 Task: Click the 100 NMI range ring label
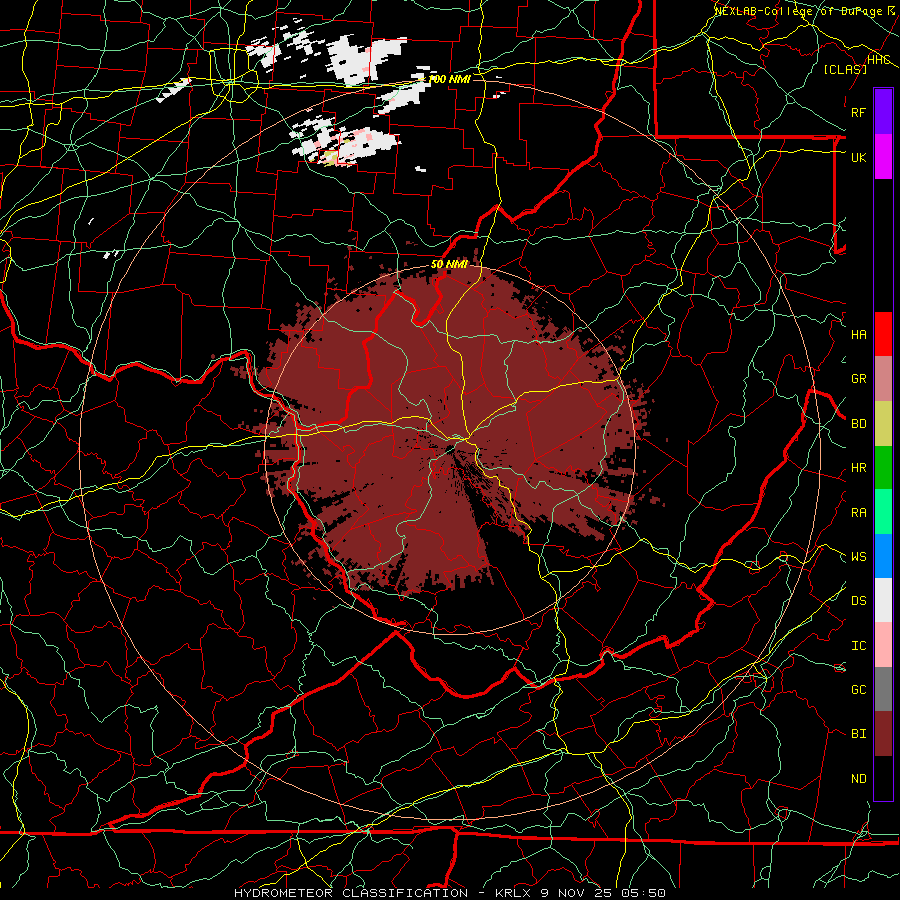[449, 79]
